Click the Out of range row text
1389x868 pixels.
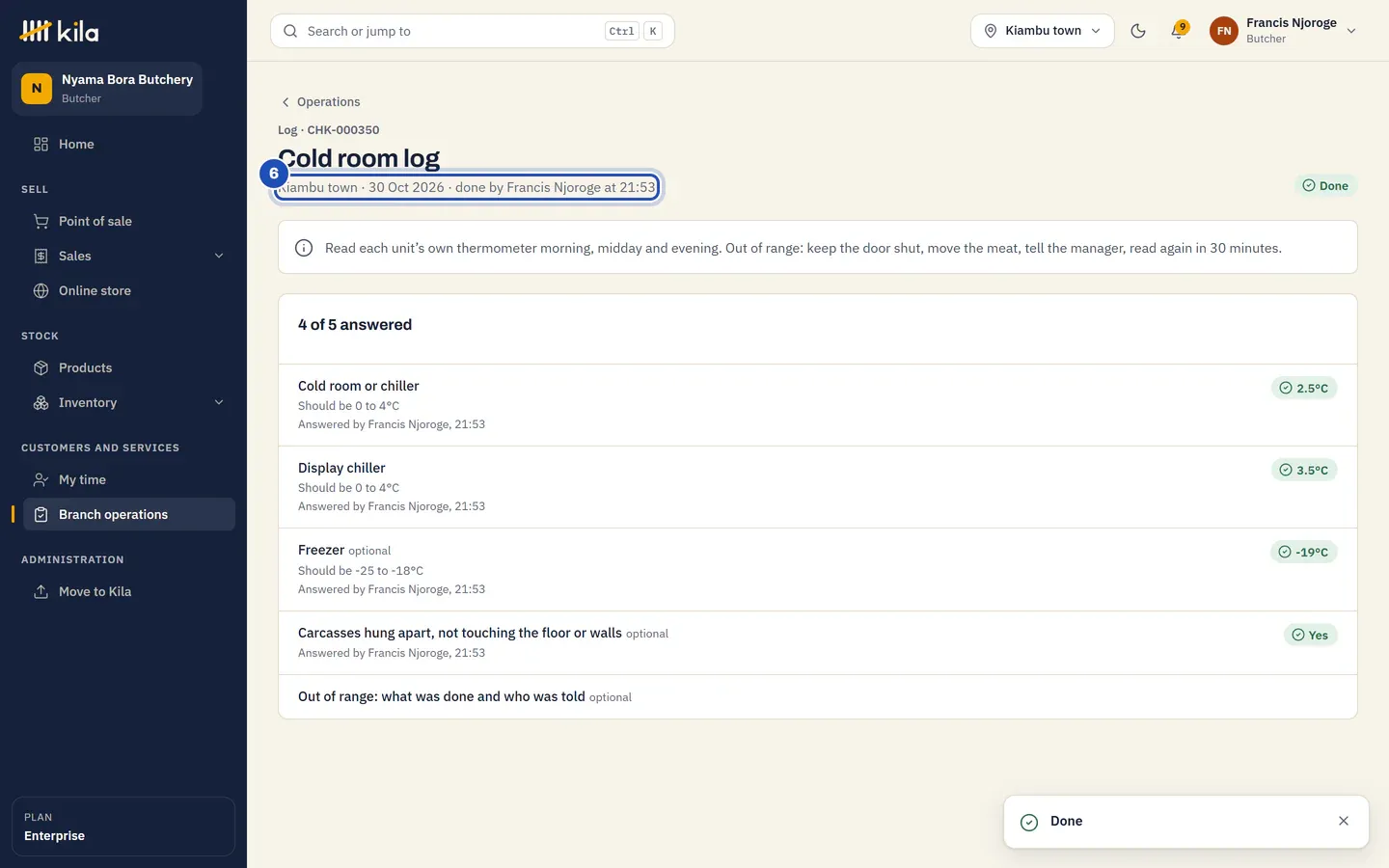[x=442, y=696]
